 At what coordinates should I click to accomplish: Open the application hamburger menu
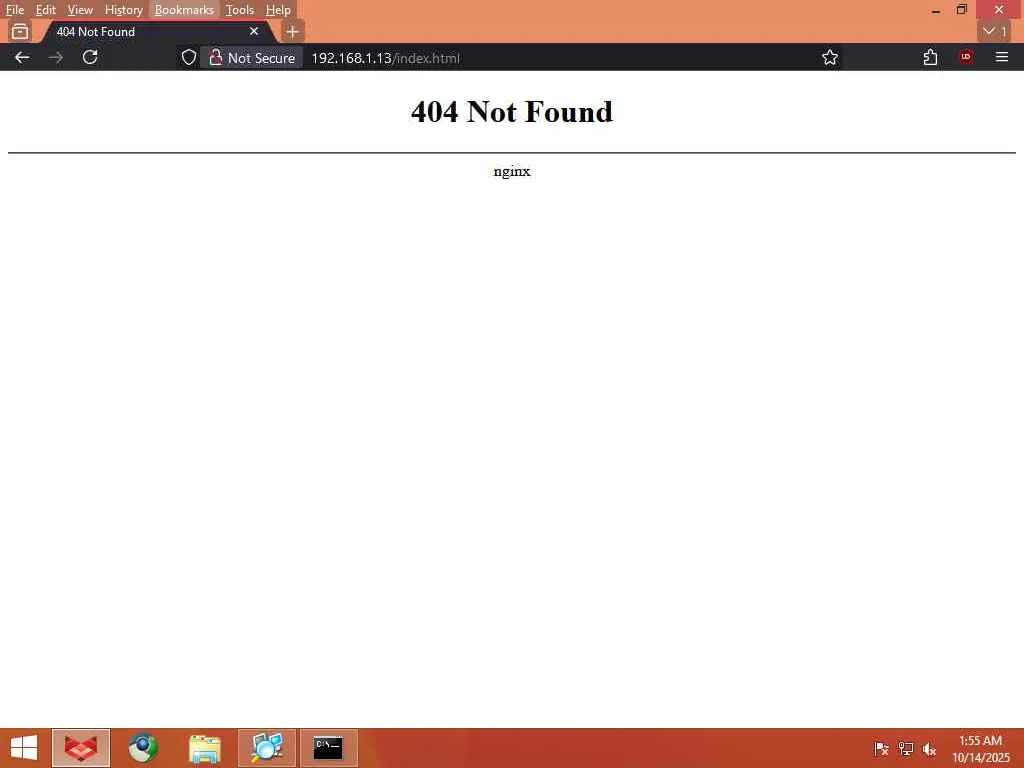tap(1002, 57)
